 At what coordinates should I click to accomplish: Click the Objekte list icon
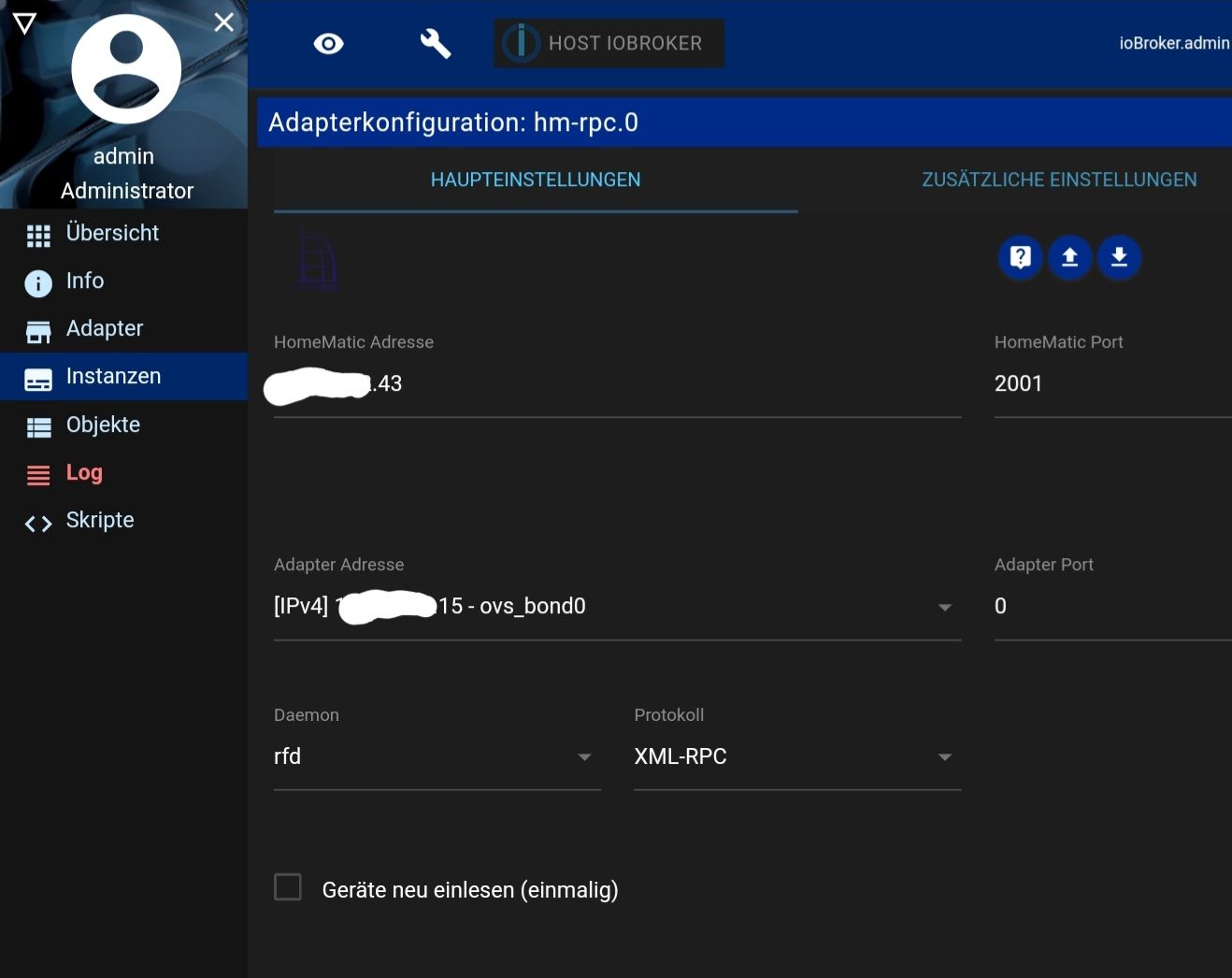point(38,427)
